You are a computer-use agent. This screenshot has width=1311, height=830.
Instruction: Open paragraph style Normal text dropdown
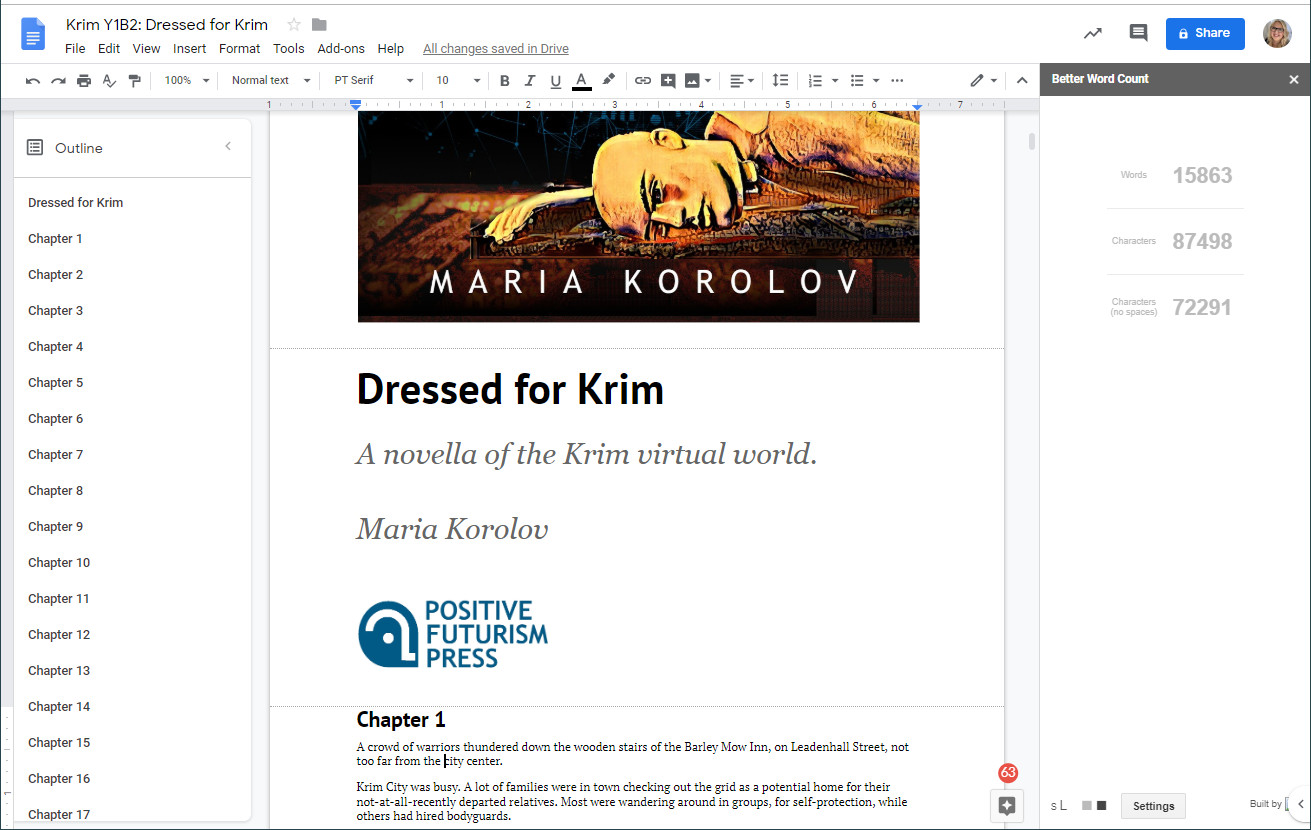(x=271, y=80)
